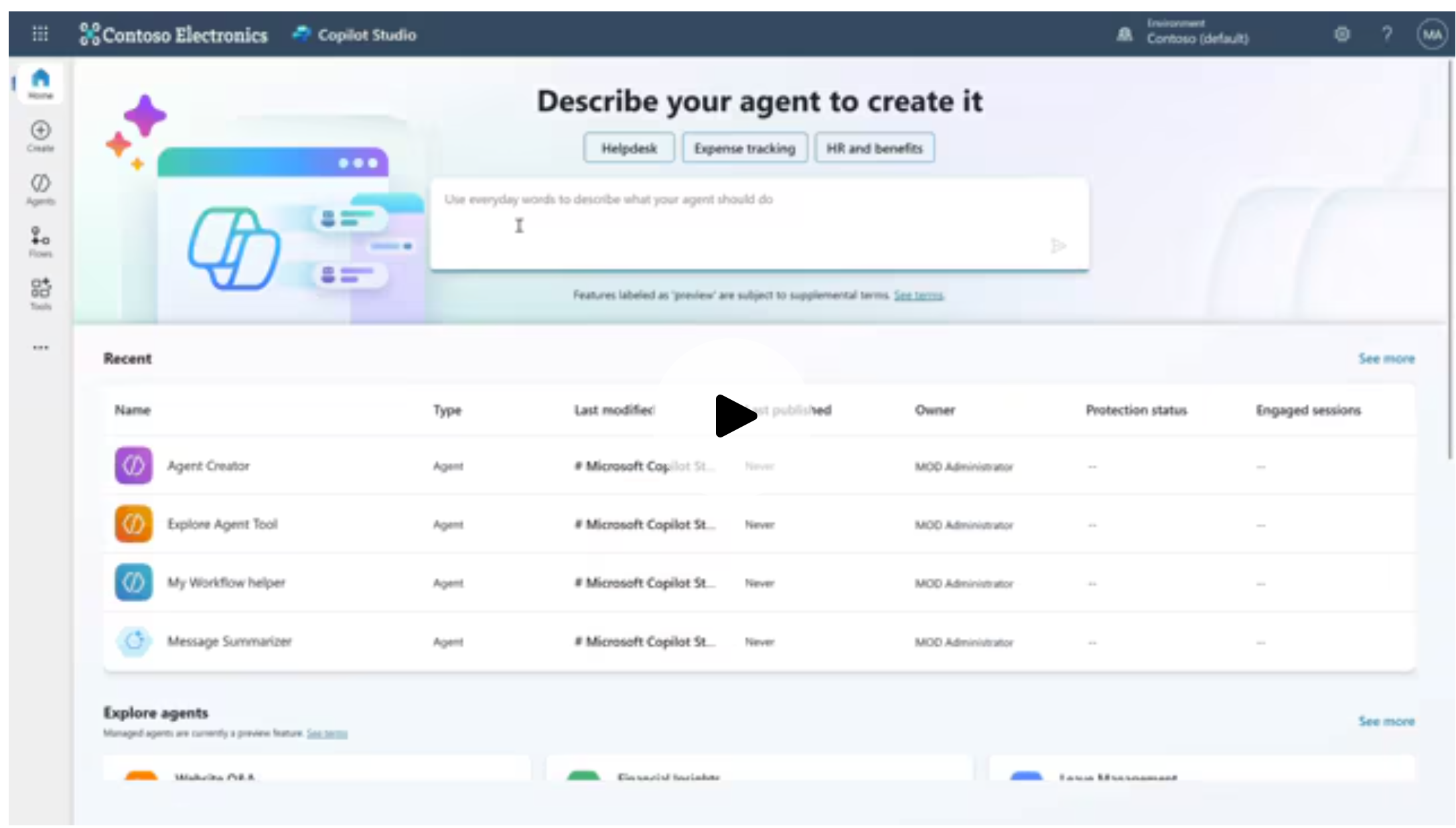Click the Message Summarizer icon
The width and height of the screenshot is (1456, 828).
click(133, 641)
